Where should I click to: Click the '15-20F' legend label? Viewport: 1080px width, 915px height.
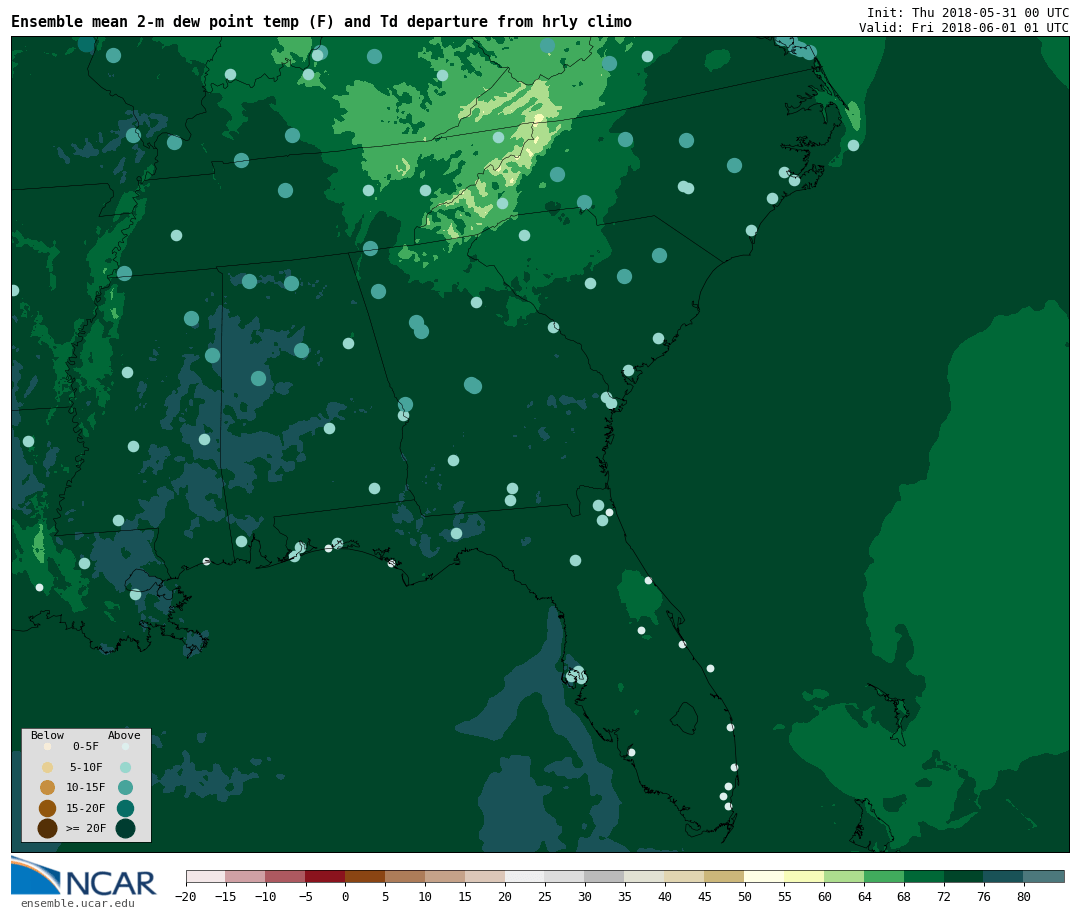86,808
